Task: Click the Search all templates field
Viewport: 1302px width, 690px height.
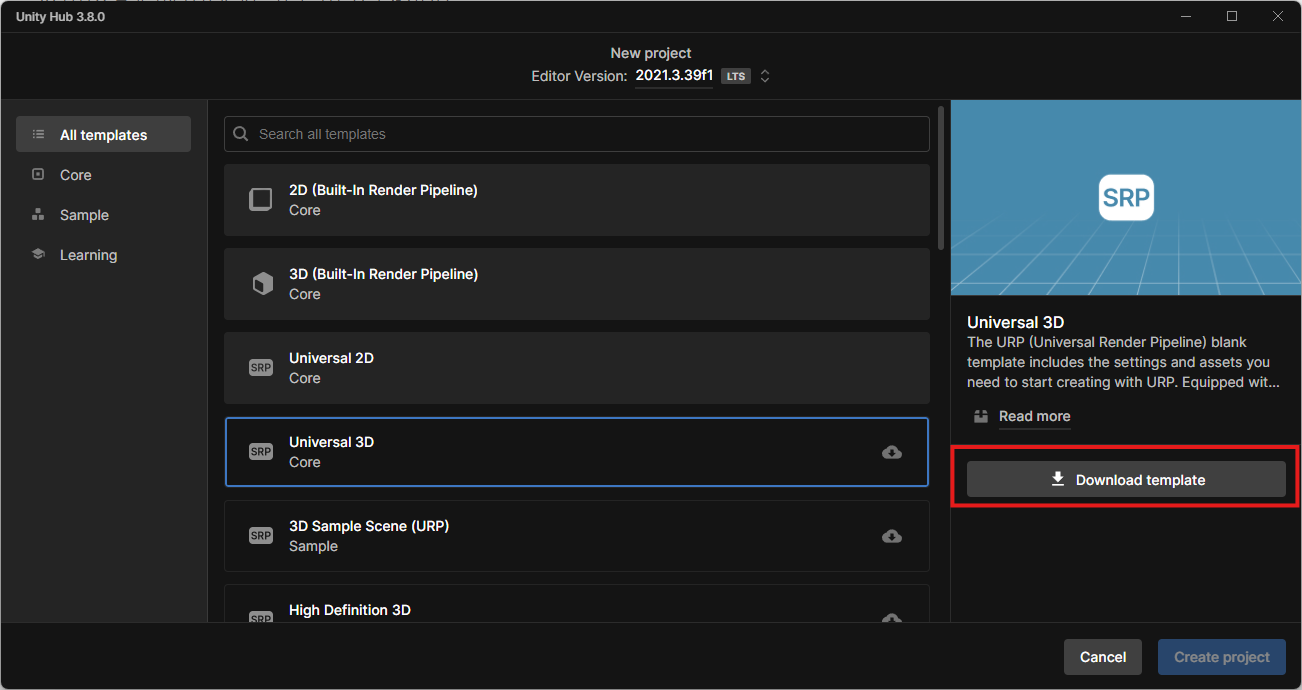Action: (577, 134)
